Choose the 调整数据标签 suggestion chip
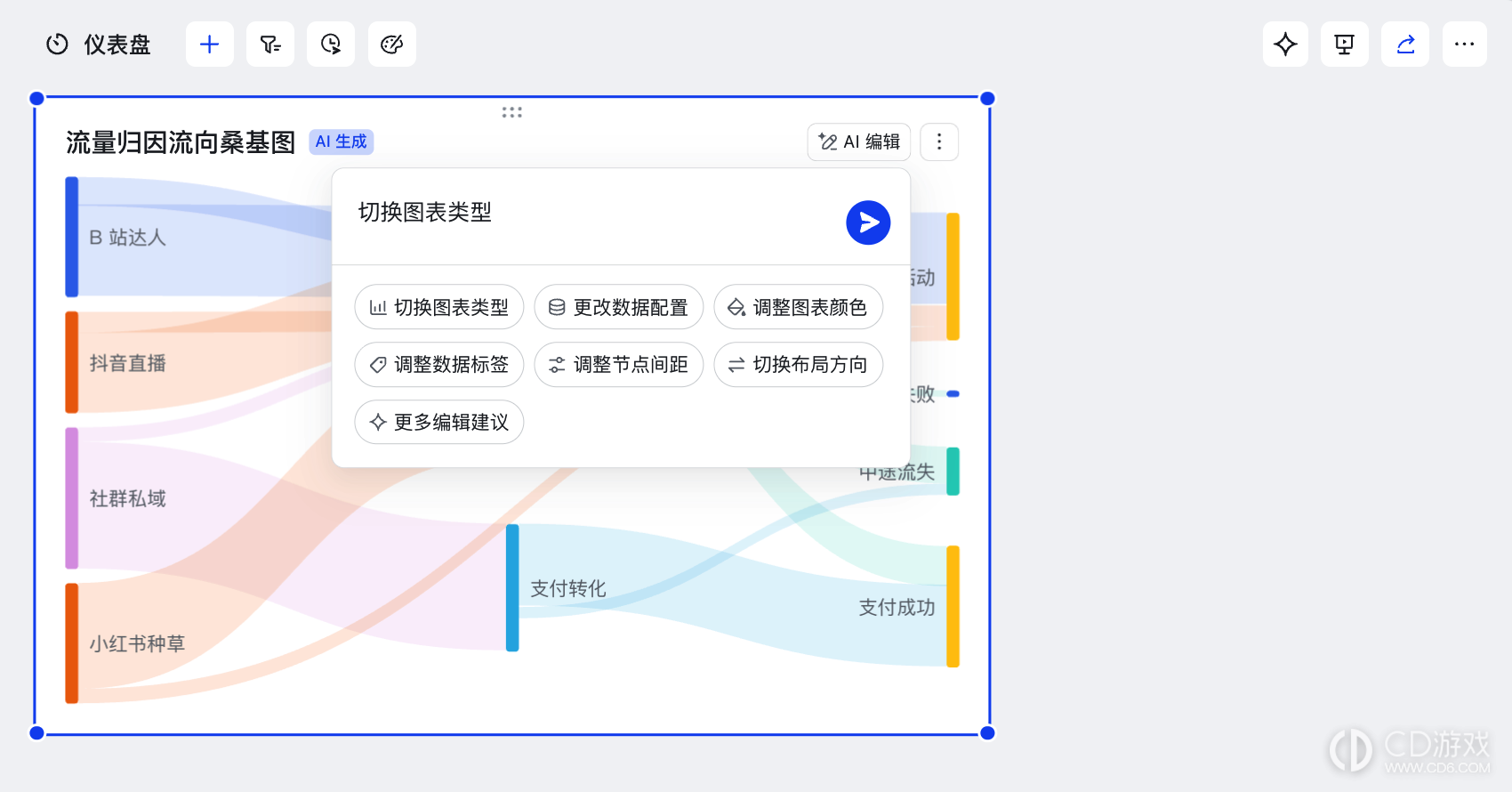The height and width of the screenshot is (792, 1512). click(439, 365)
